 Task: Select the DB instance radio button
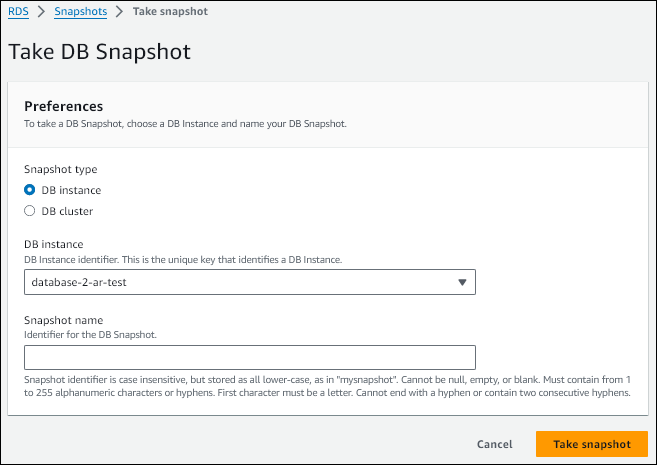(30, 190)
